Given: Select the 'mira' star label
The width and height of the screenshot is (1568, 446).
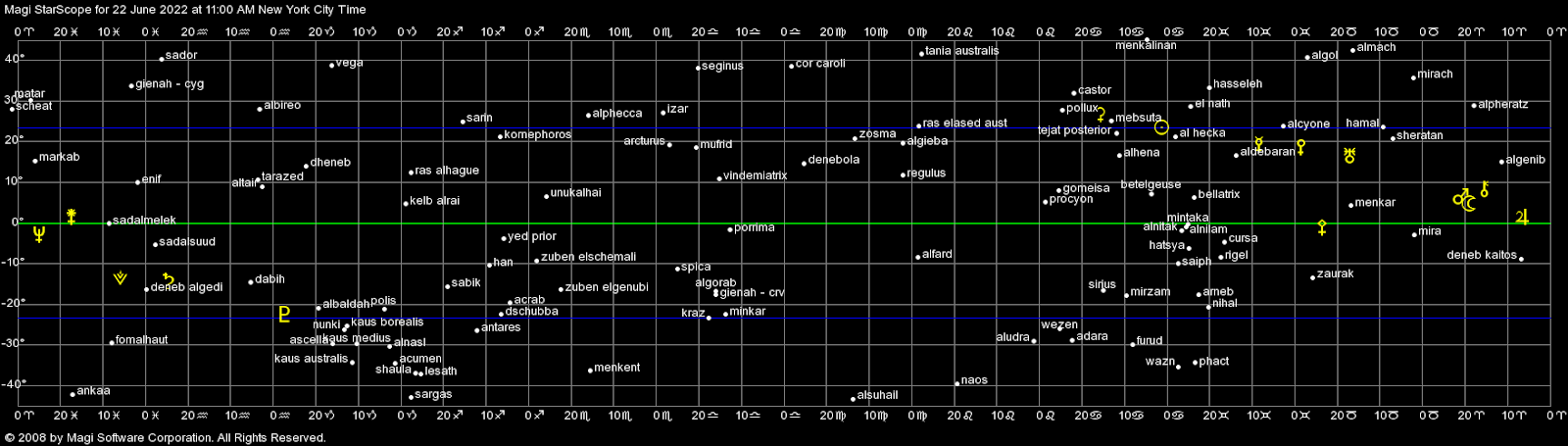Looking at the screenshot, I should click(x=1430, y=231).
